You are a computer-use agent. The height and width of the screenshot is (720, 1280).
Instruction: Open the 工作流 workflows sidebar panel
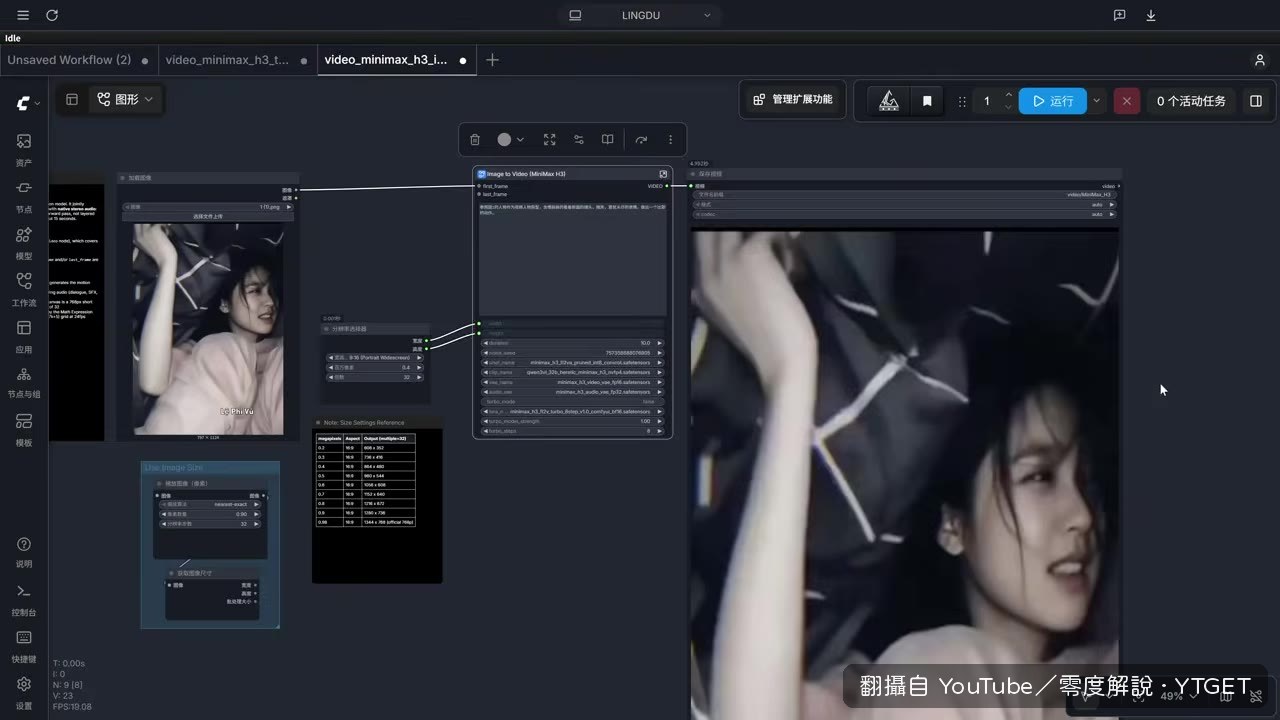point(24,289)
